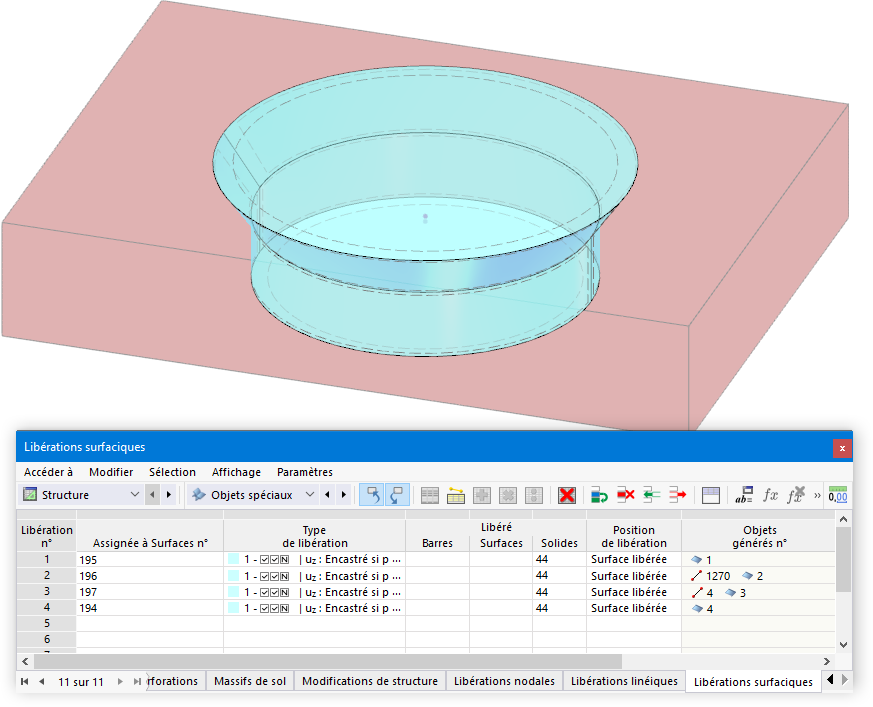The height and width of the screenshot is (707, 873).
Task: Click cell with surface 197
Action: [150, 592]
